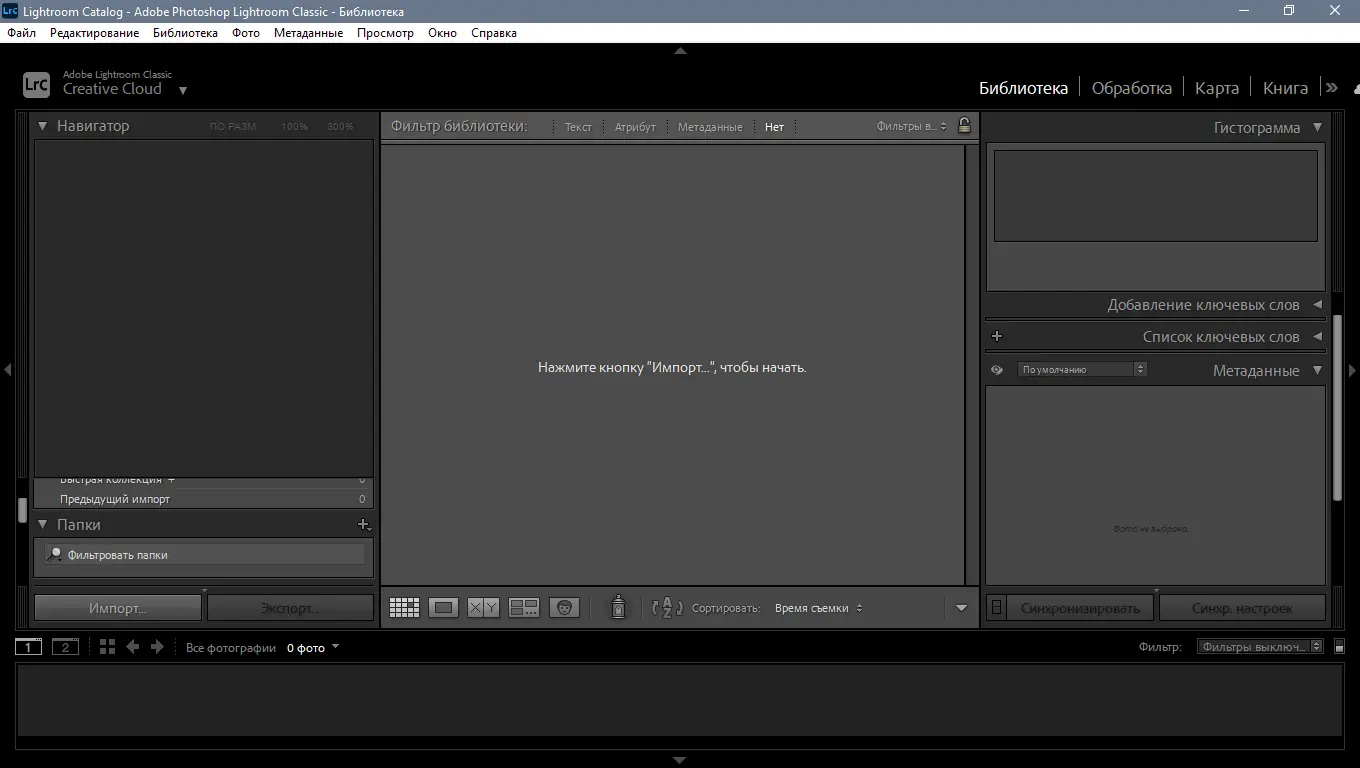Switch to the Книга module
The height and width of the screenshot is (768, 1360).
point(1285,88)
